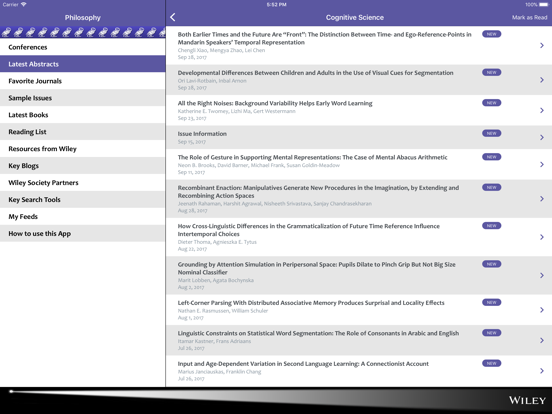Image resolution: width=552 pixels, height=414 pixels.
Task: Open Issue Information entry title
Action: tap(202, 134)
